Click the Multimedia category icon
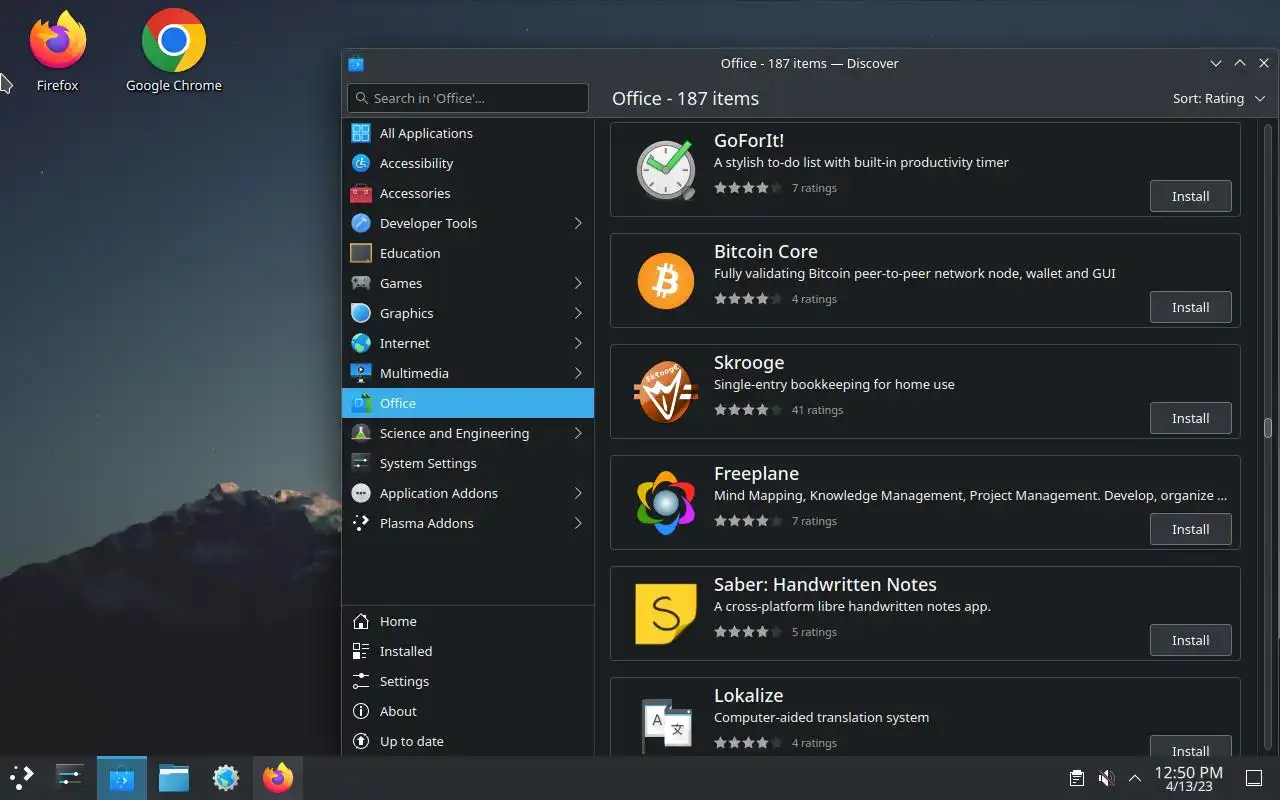The width and height of the screenshot is (1280, 800). [x=361, y=373]
